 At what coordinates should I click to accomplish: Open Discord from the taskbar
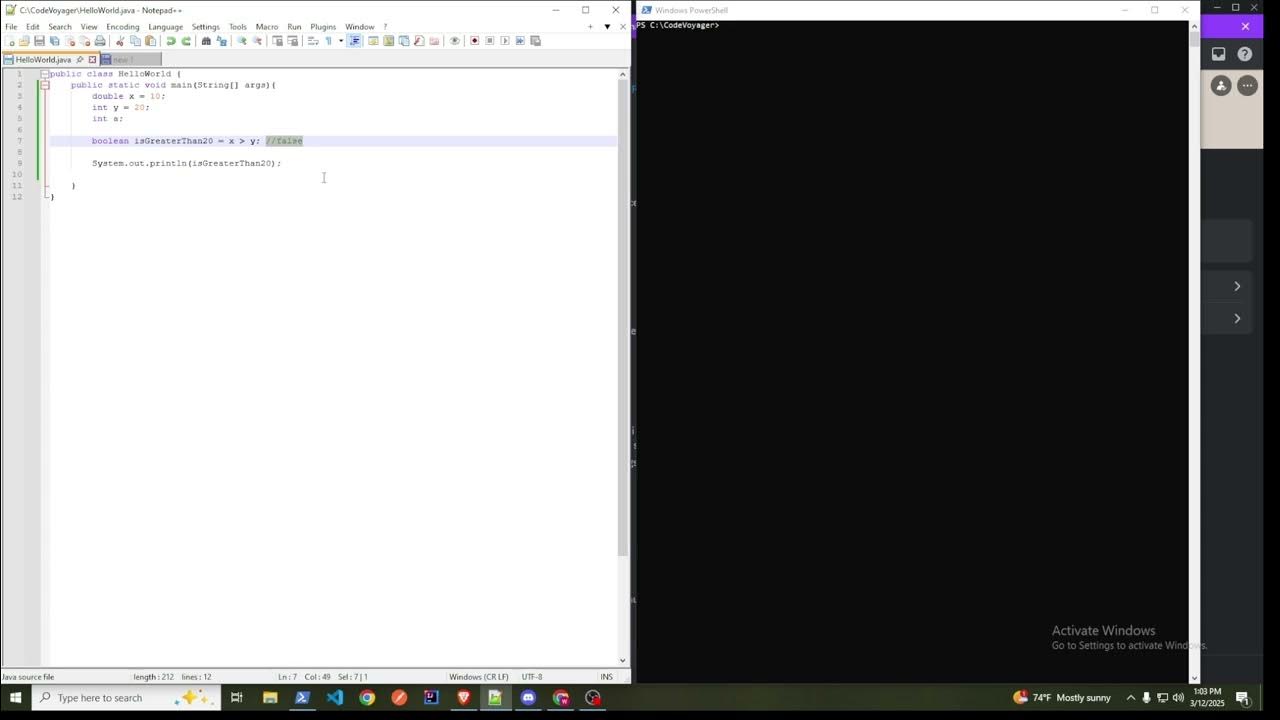point(528,698)
